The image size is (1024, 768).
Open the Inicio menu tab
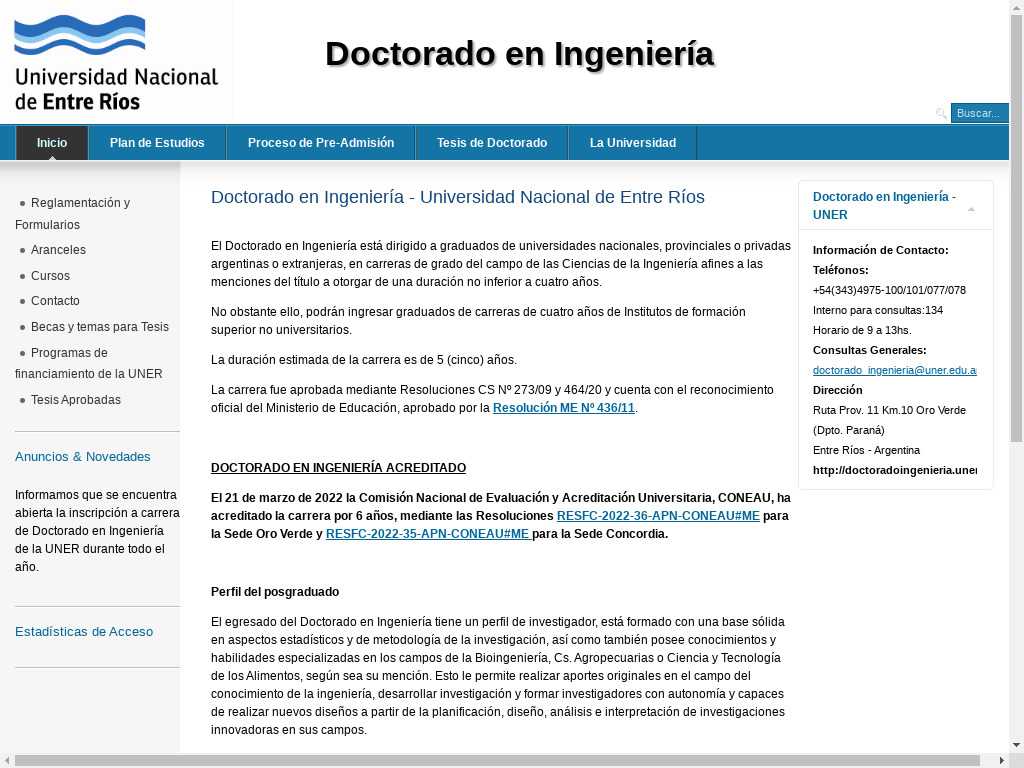[x=52, y=142]
